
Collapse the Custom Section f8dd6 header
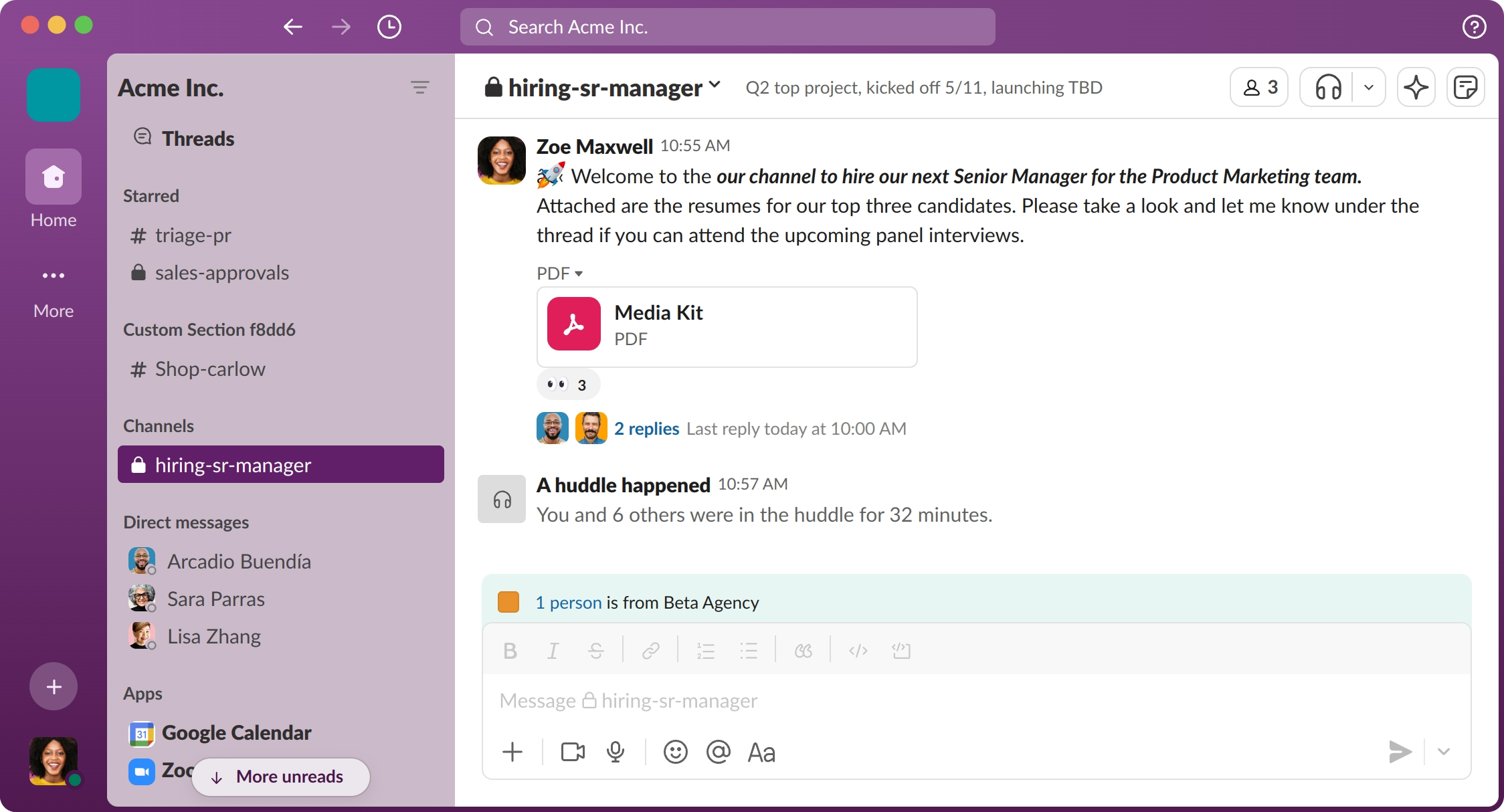tap(209, 330)
